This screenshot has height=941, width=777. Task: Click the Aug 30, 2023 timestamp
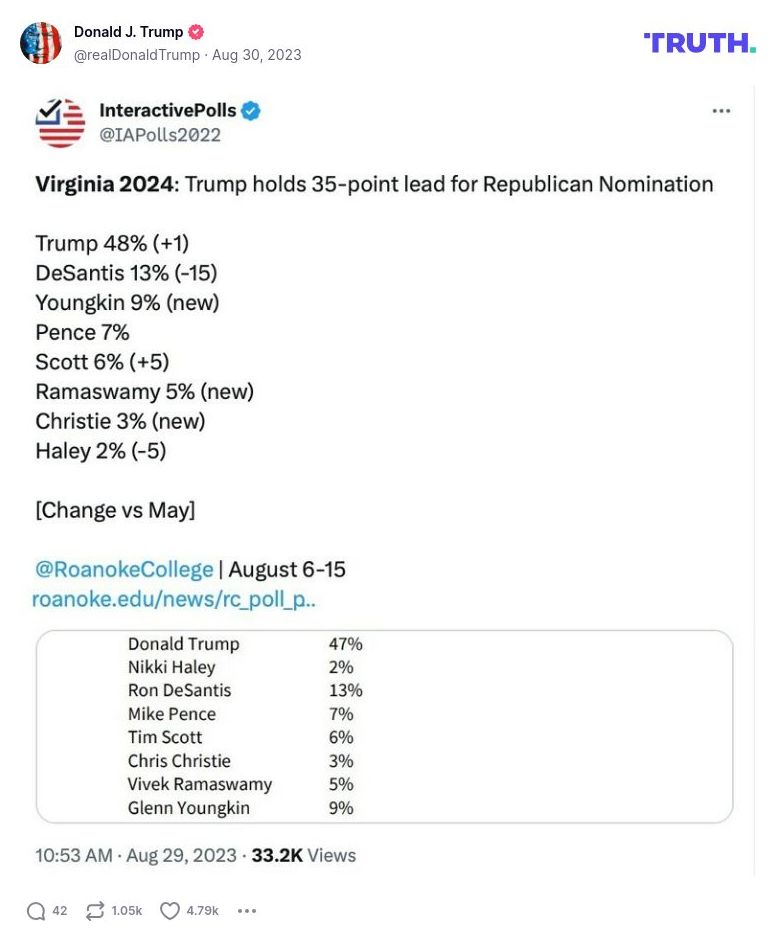(256, 55)
